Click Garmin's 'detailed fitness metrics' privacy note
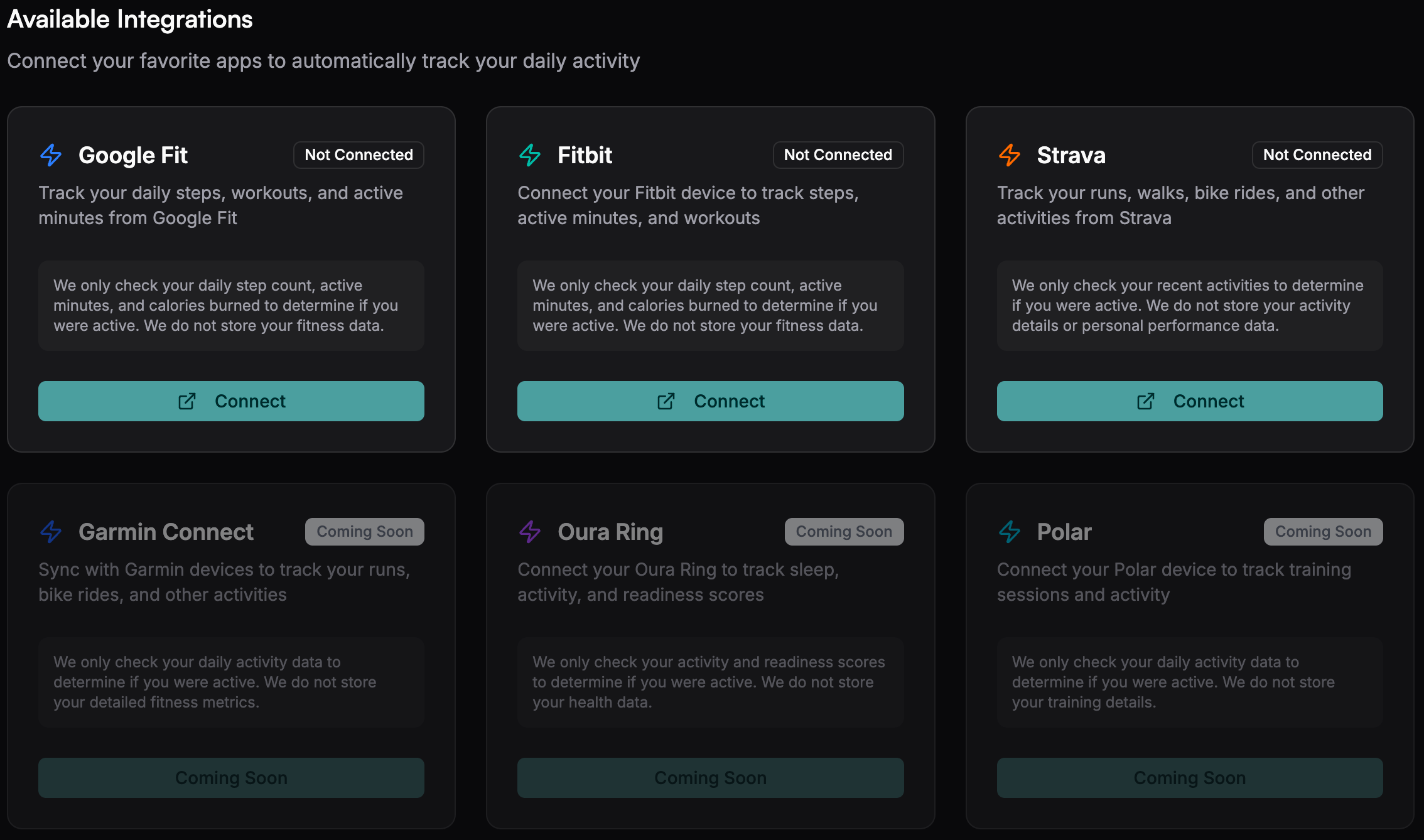Image resolution: width=1424 pixels, height=840 pixels. 231,682
